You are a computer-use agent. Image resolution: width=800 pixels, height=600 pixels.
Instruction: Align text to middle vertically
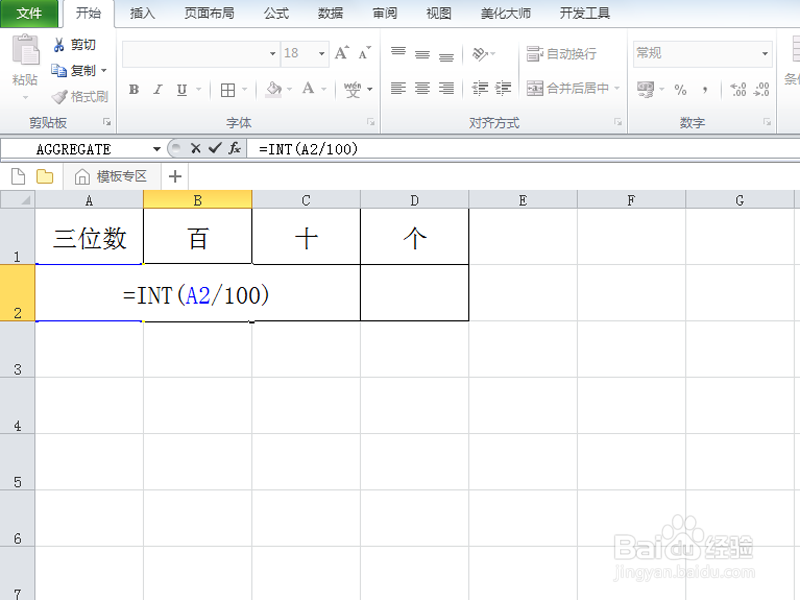coord(422,54)
